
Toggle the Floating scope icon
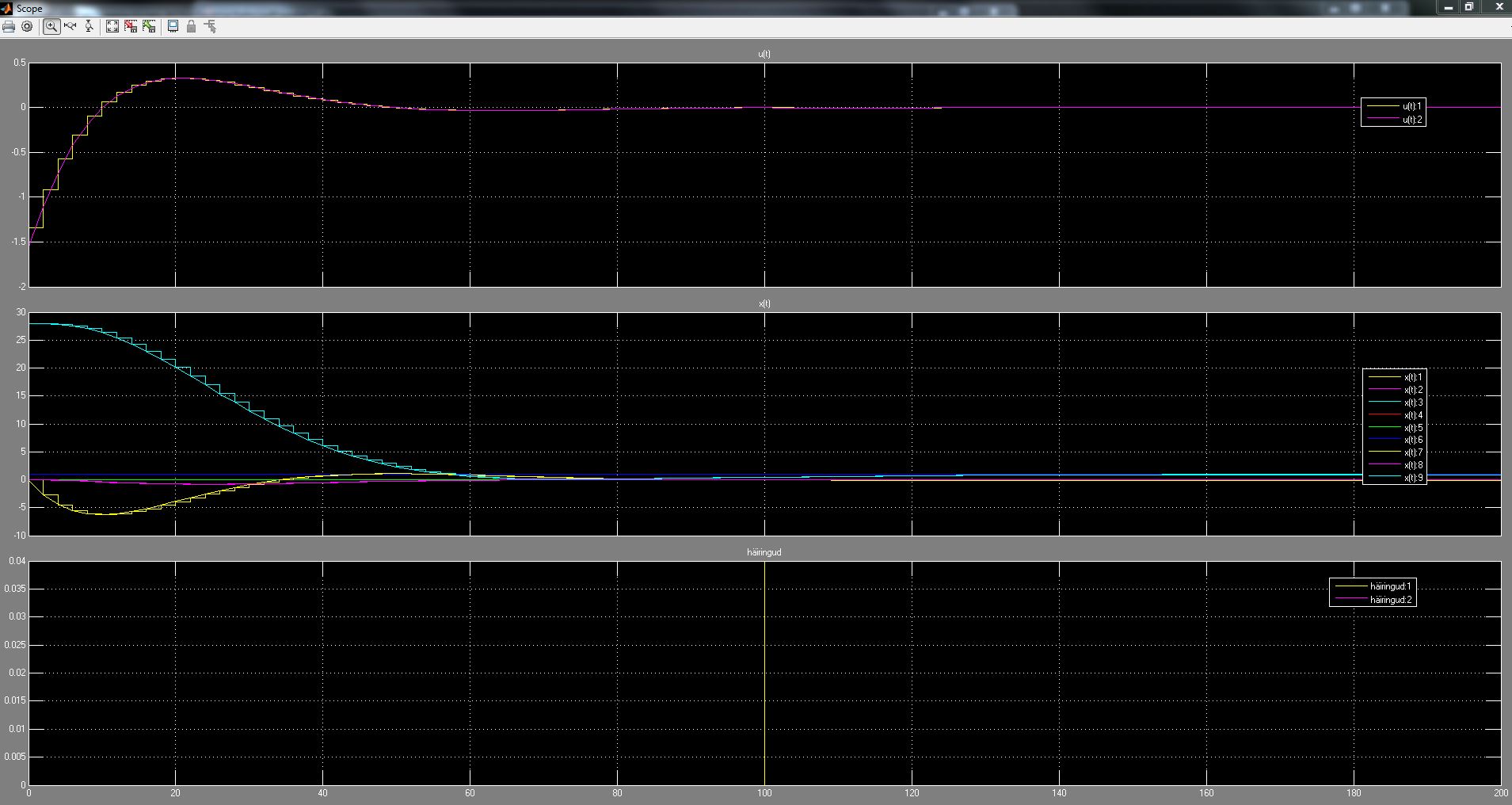[x=173, y=26]
